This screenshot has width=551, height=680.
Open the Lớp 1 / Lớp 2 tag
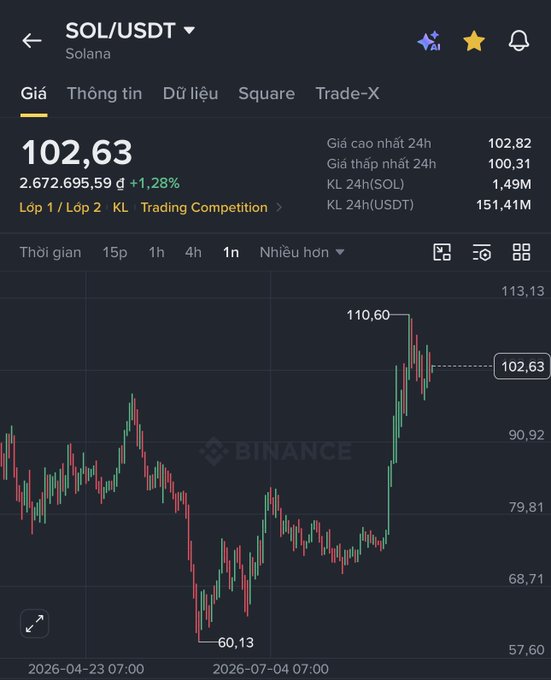[x=60, y=207]
